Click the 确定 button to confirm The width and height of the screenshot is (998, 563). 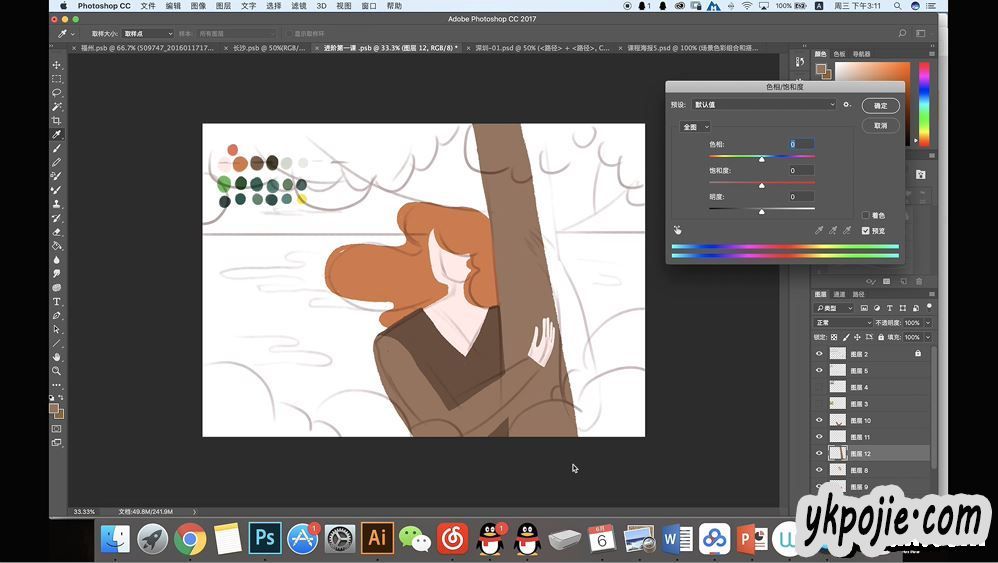(880, 105)
